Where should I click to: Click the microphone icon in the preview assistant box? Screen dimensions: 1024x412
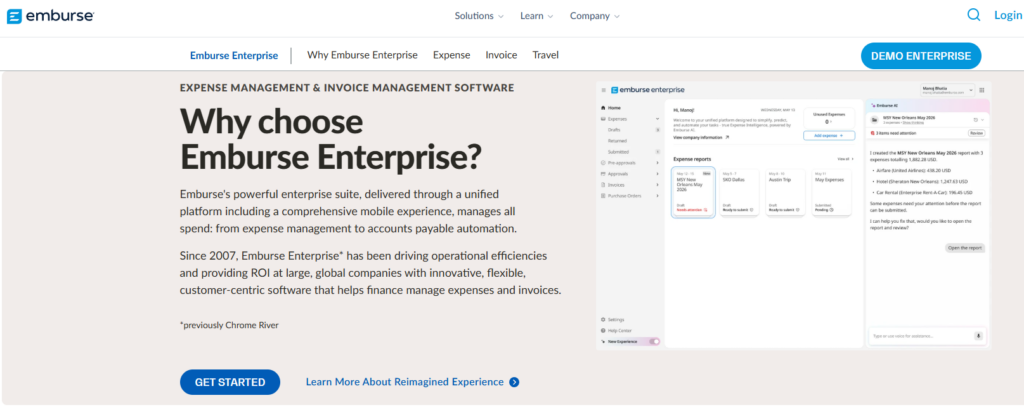click(x=978, y=336)
